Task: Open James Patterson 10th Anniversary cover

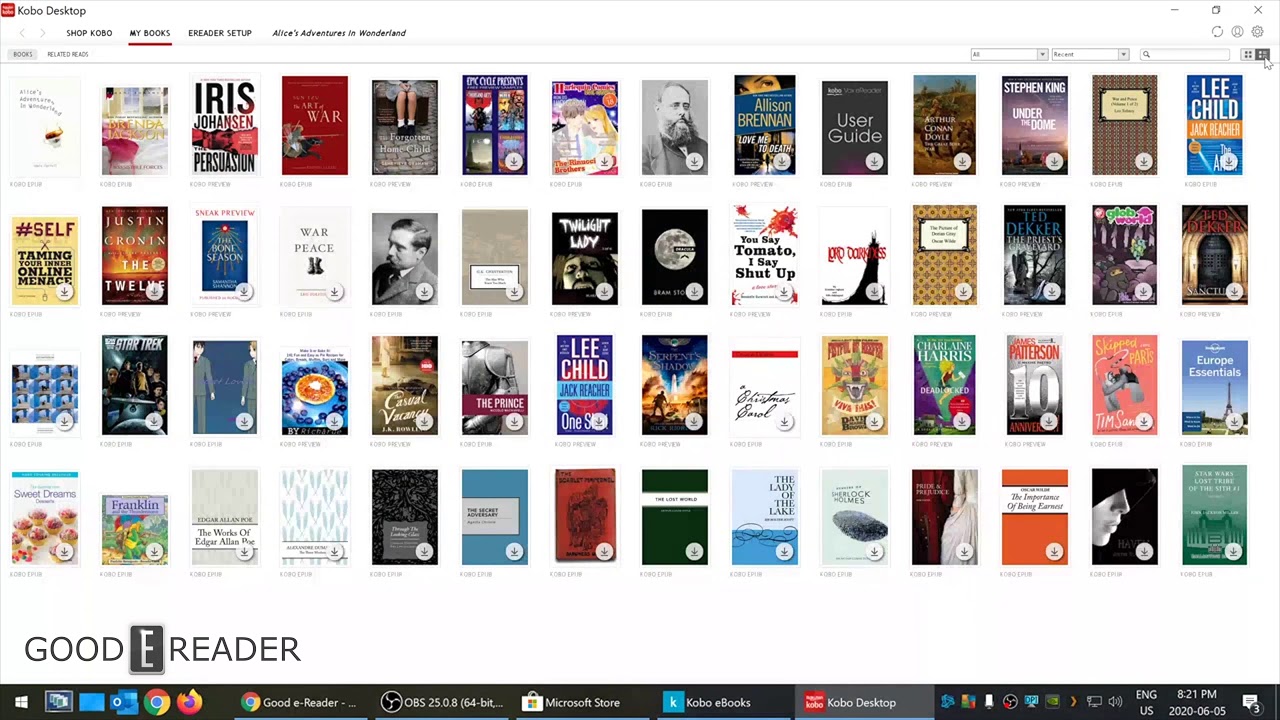Action: point(1035,385)
